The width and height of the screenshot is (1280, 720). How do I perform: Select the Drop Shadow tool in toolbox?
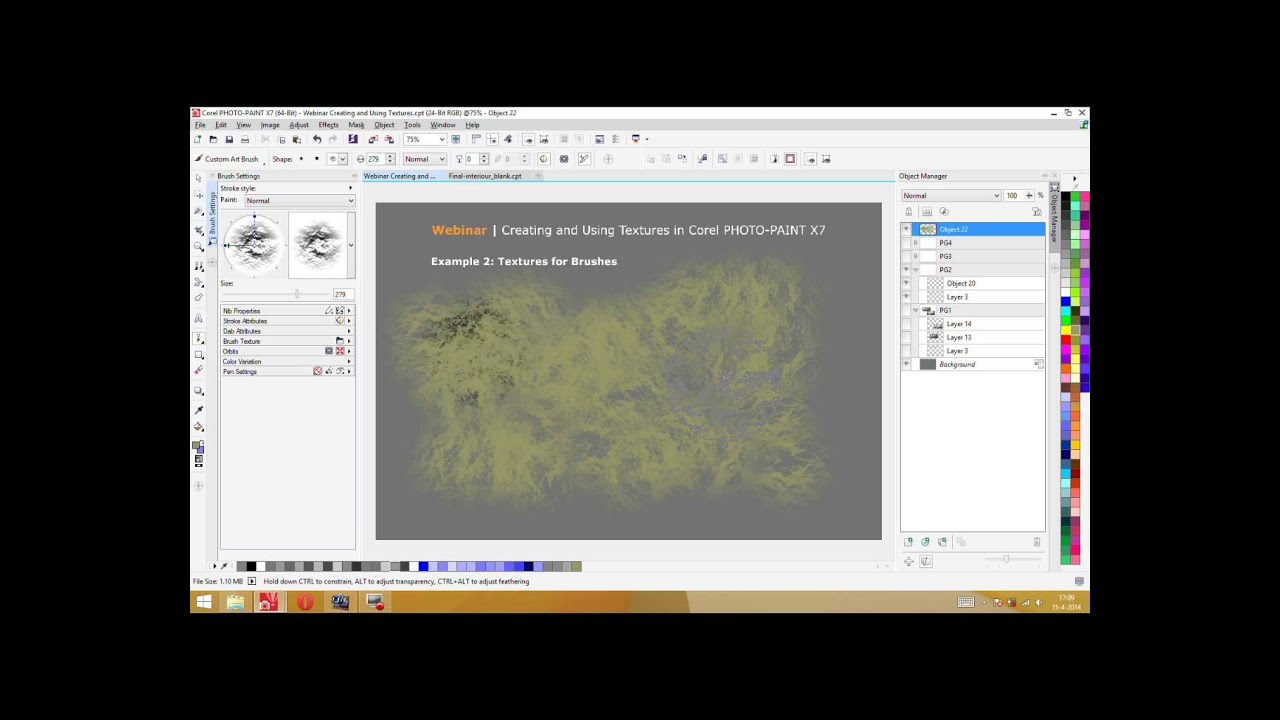point(199,391)
